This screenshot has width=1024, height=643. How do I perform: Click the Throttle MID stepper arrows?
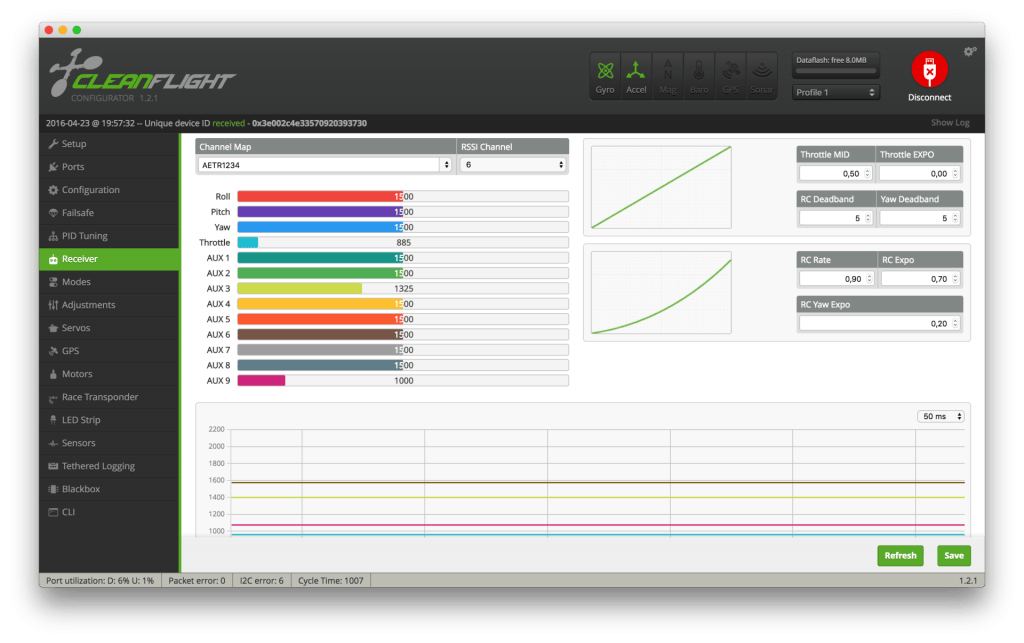click(x=868, y=173)
